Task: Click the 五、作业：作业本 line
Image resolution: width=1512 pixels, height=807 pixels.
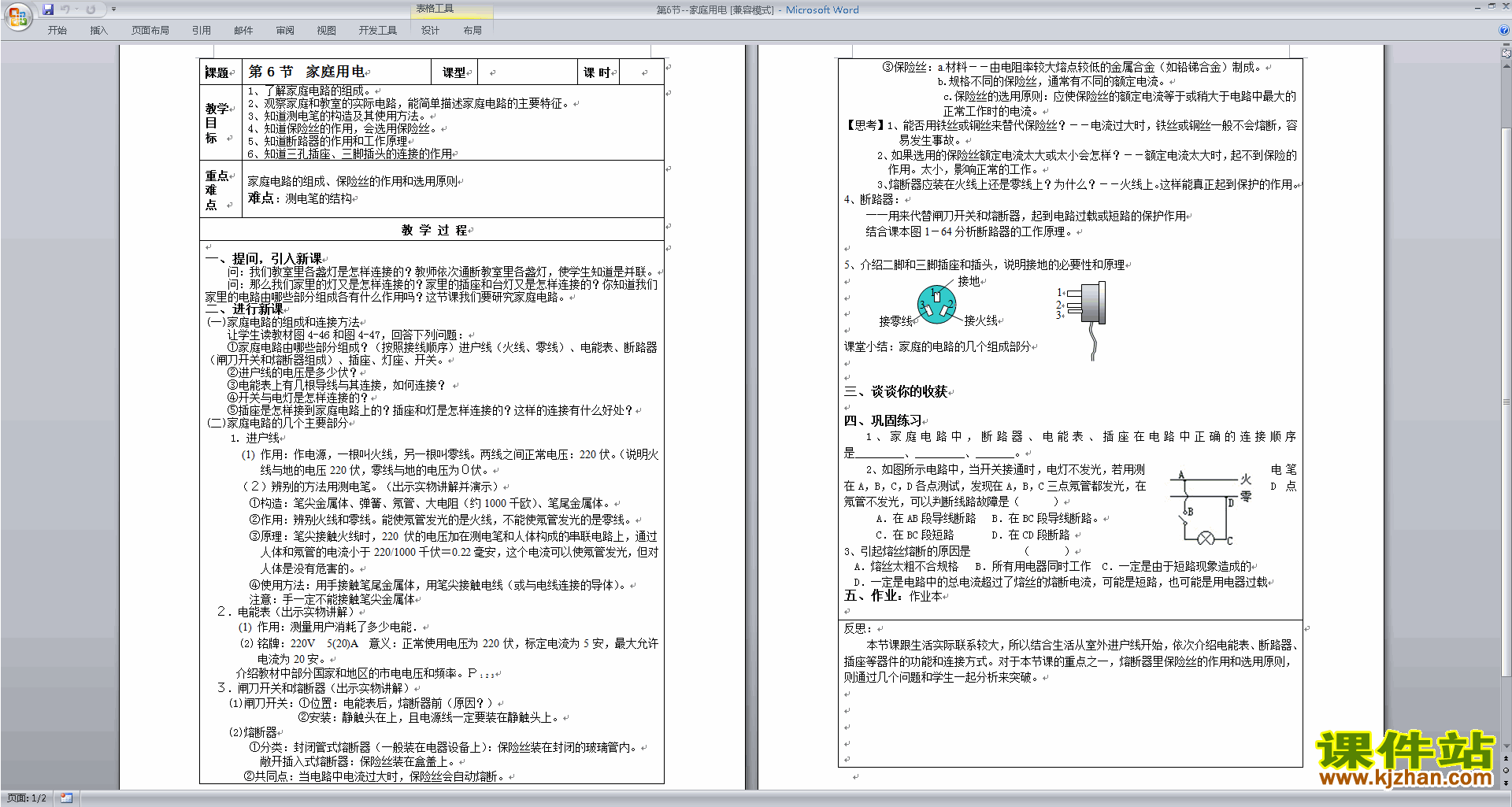Action: tap(893, 596)
